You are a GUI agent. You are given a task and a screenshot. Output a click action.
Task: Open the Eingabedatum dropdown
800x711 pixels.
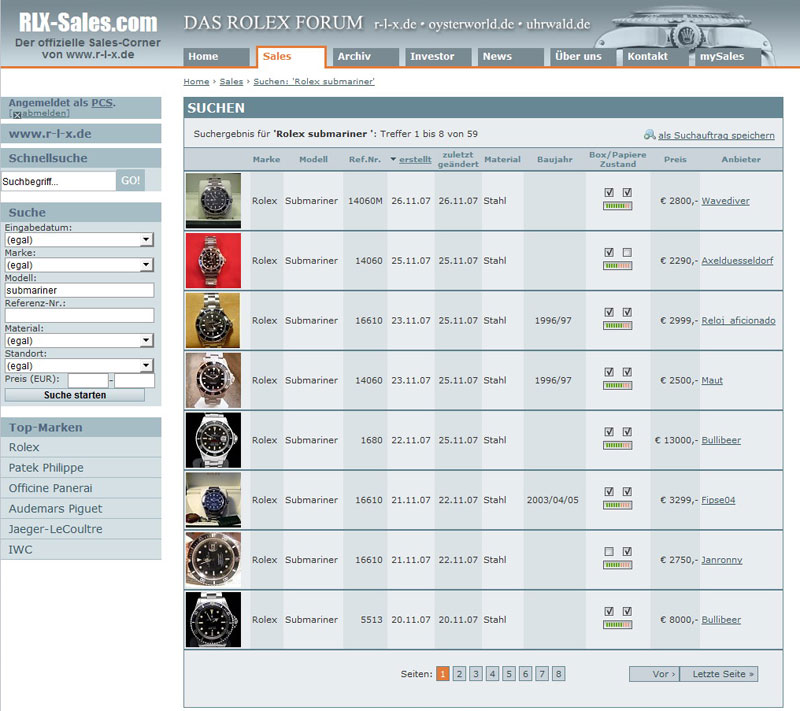pyautogui.click(x=79, y=240)
